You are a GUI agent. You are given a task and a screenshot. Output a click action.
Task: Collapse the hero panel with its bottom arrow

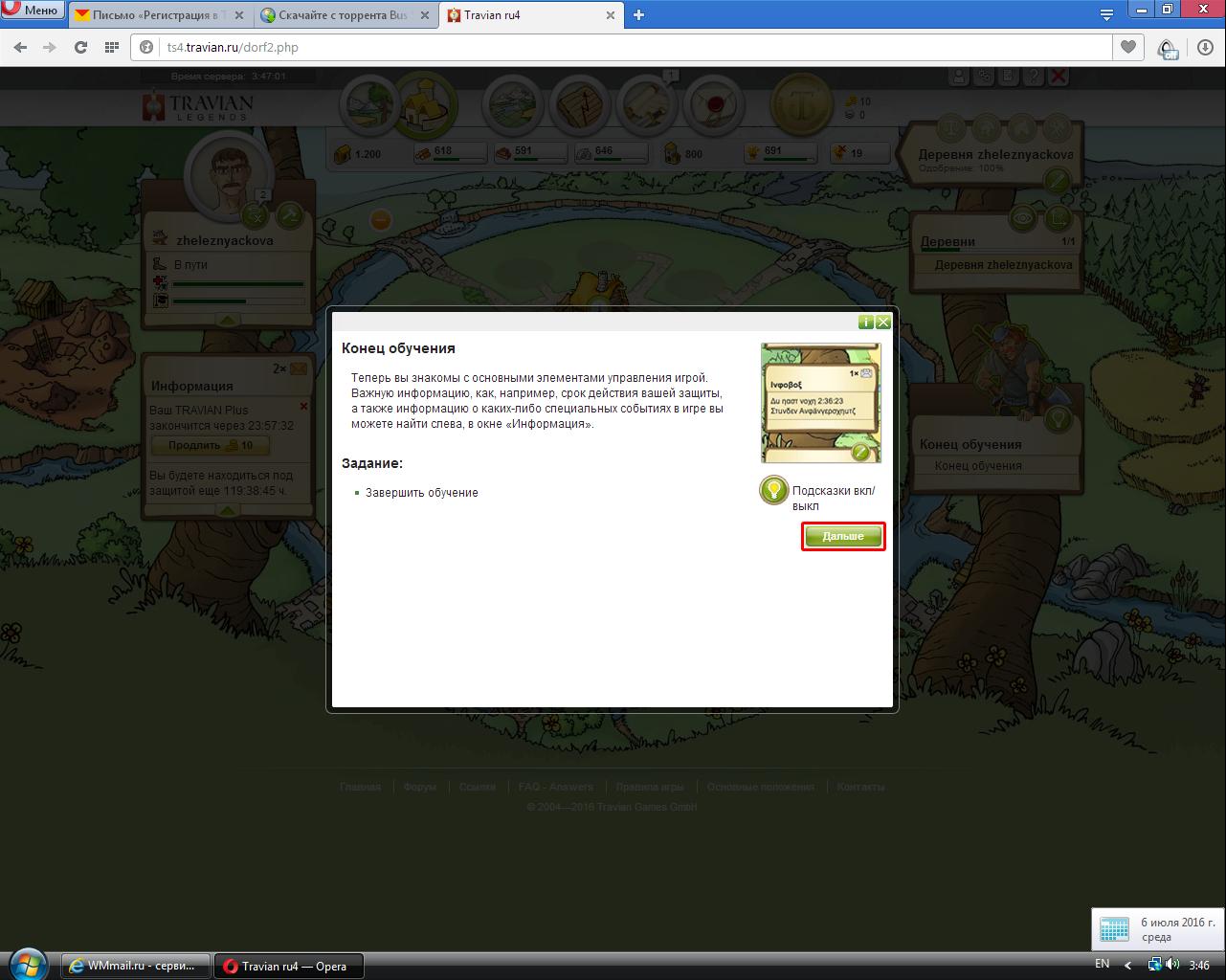(x=227, y=321)
